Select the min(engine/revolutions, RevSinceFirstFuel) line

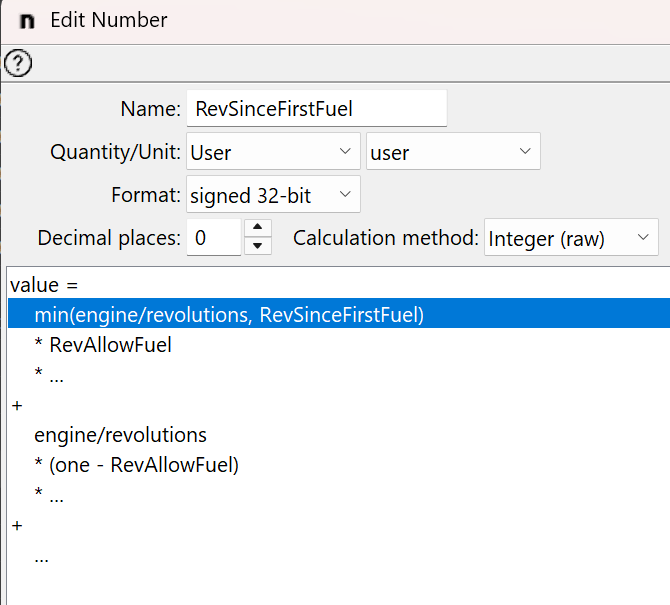229,315
